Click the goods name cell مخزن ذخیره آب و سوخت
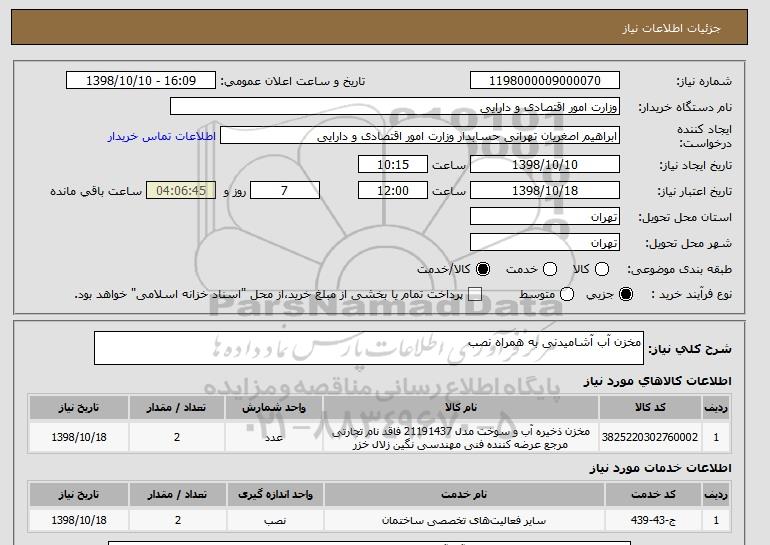The width and height of the screenshot is (770, 545). click(x=461, y=437)
